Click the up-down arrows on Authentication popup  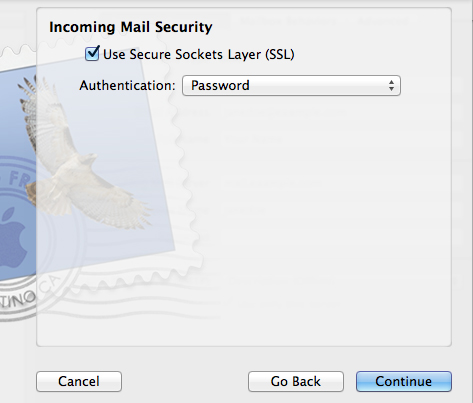click(391, 86)
